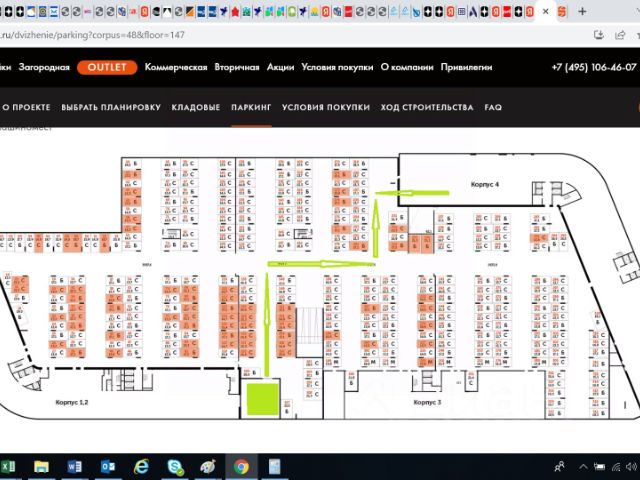Image resolution: width=640 pixels, height=480 pixels.
Task: Open the FAQ tab
Action: pyautogui.click(x=493, y=107)
